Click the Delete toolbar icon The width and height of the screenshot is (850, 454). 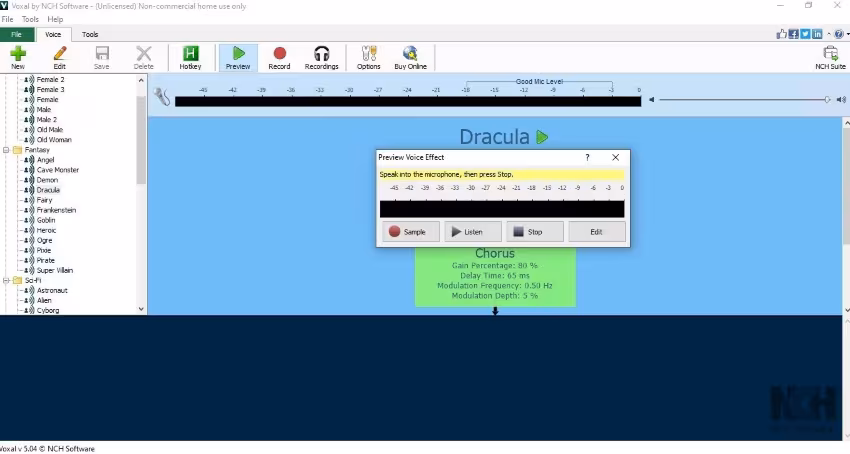(x=144, y=57)
